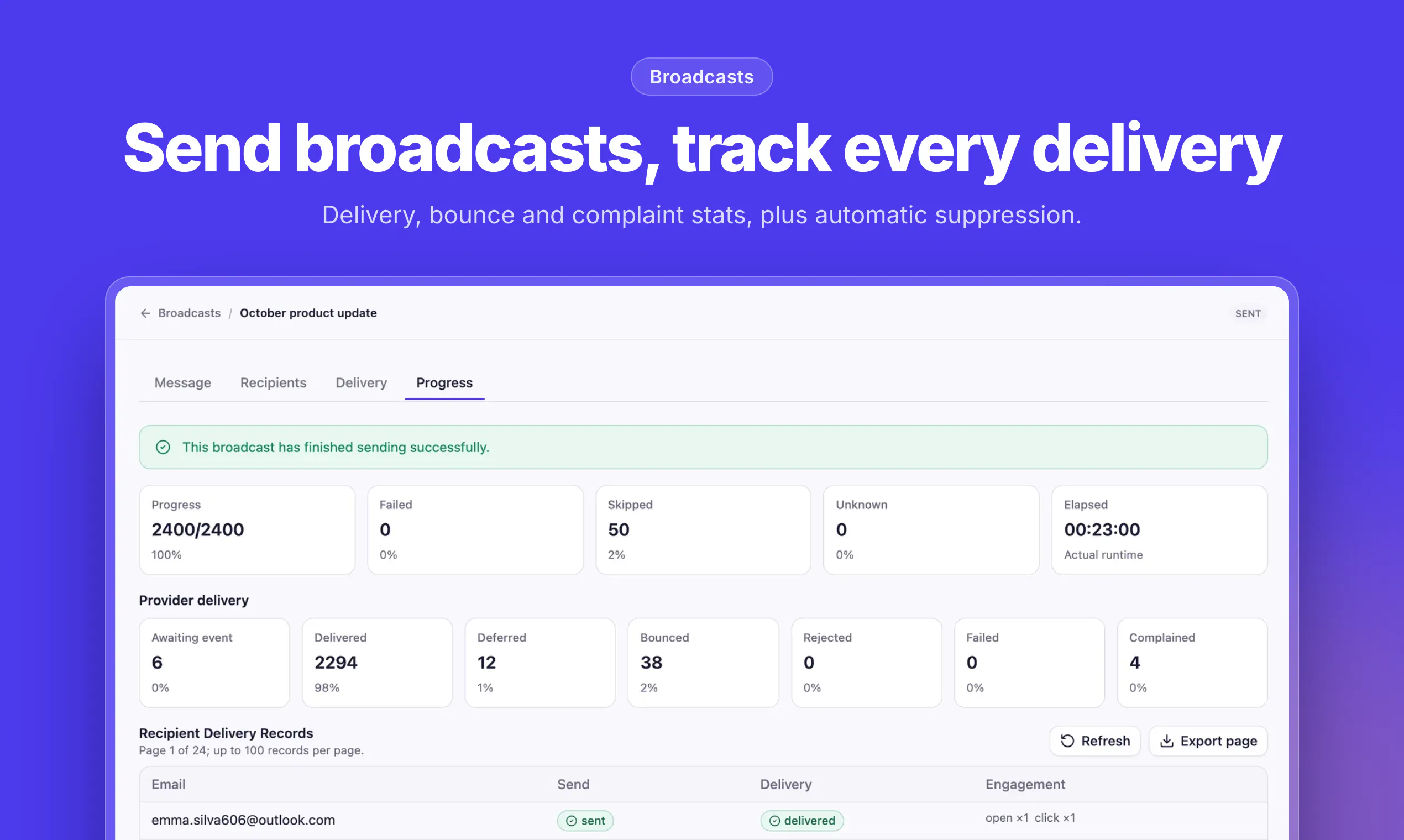Open the Delivery tab
Image resolution: width=1404 pixels, height=840 pixels.
point(361,382)
